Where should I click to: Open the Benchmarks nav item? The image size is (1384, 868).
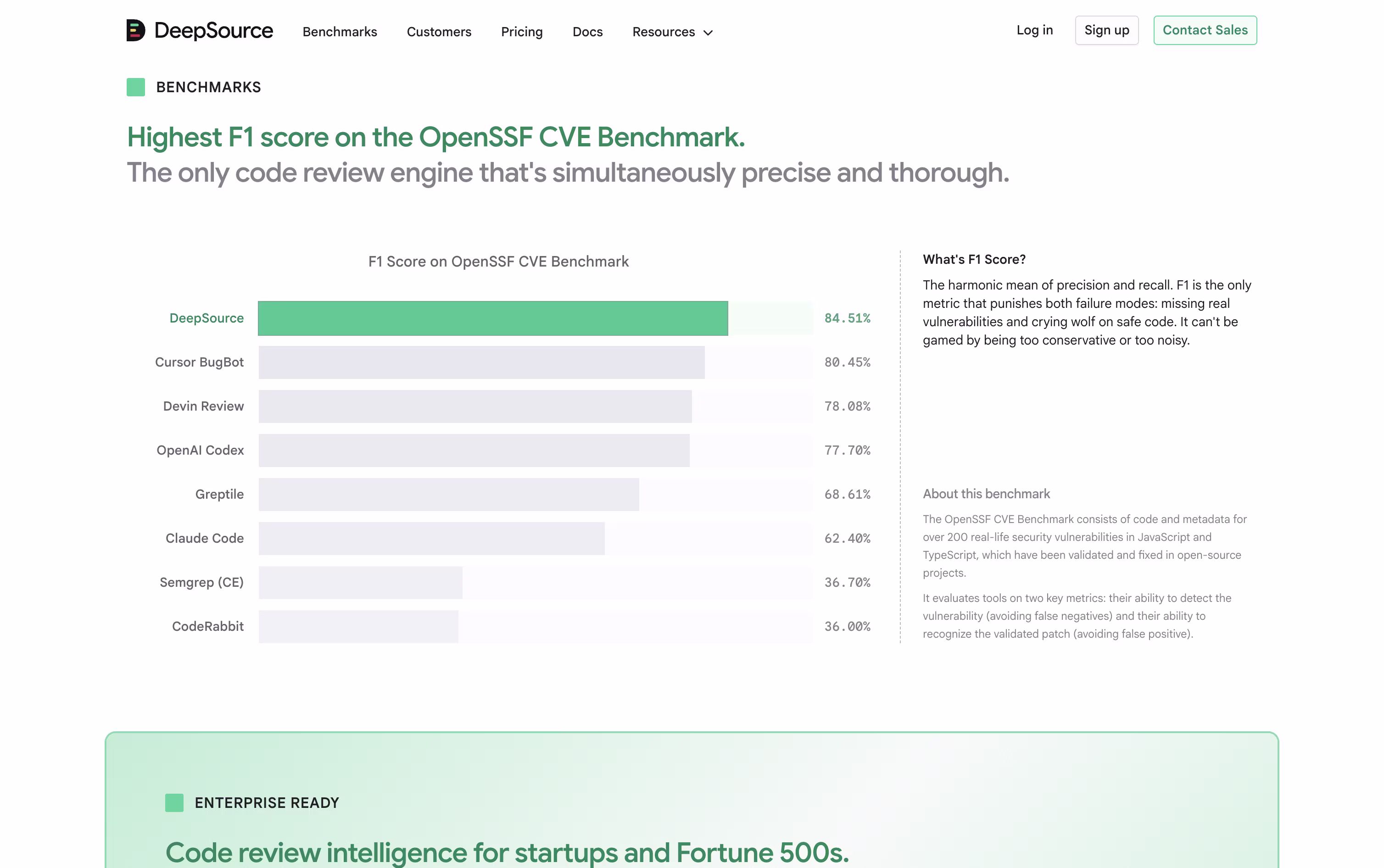(340, 32)
